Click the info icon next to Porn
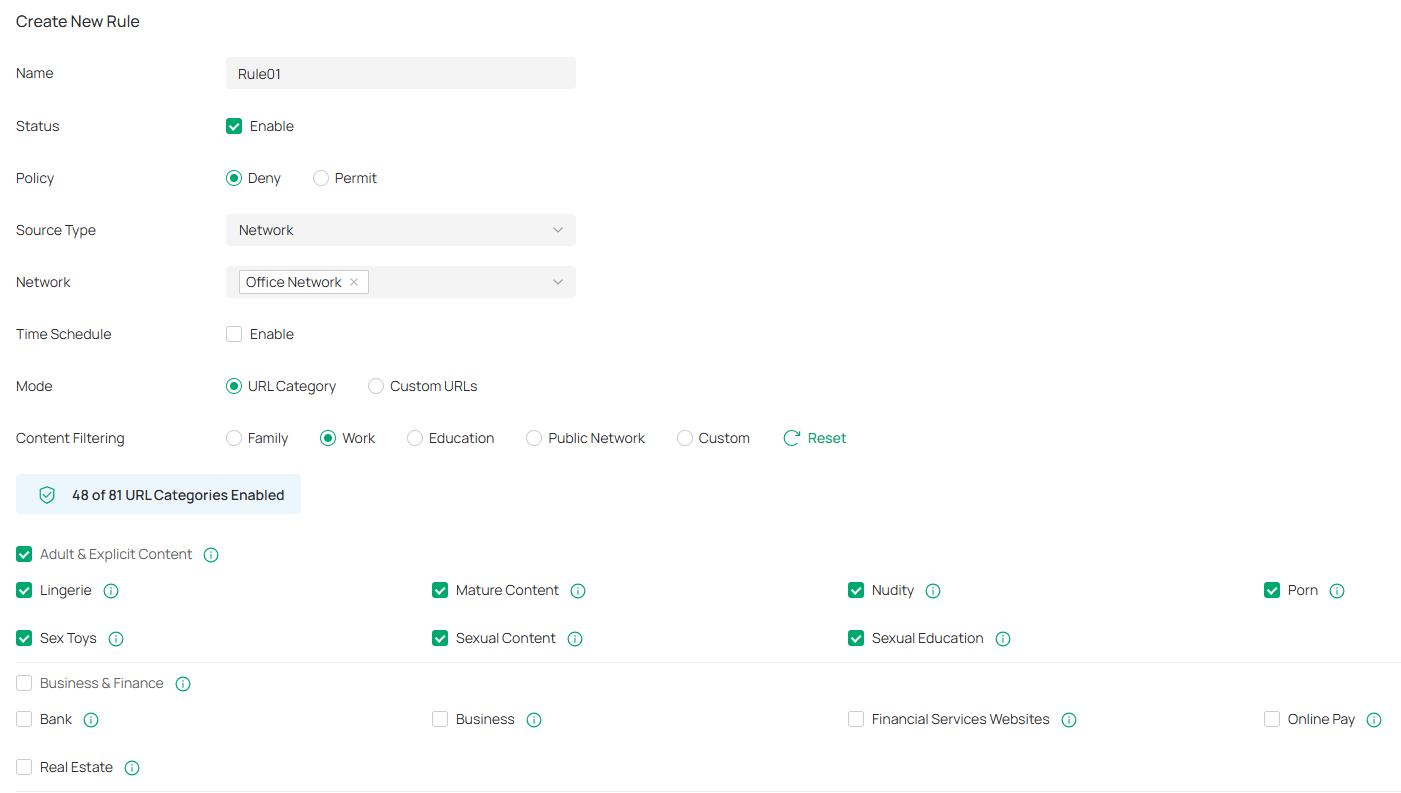The width and height of the screenshot is (1401, 793). 1337,590
